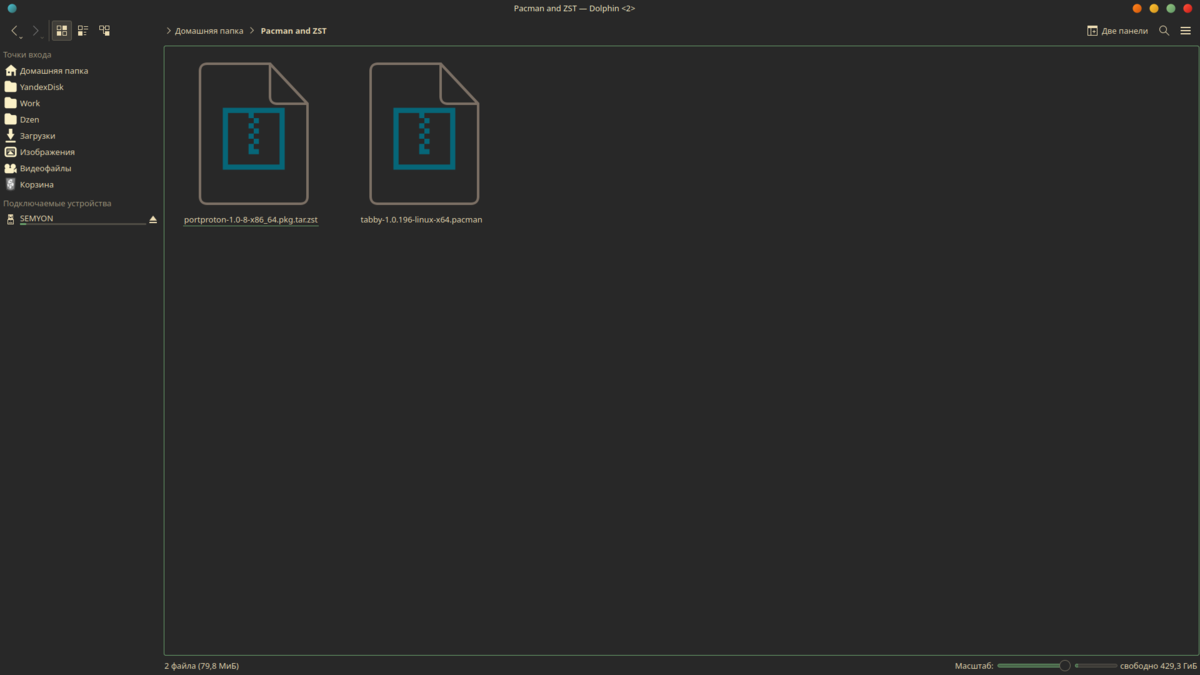Click the orange window control button
This screenshot has width=1200, height=675.
coord(1137,8)
